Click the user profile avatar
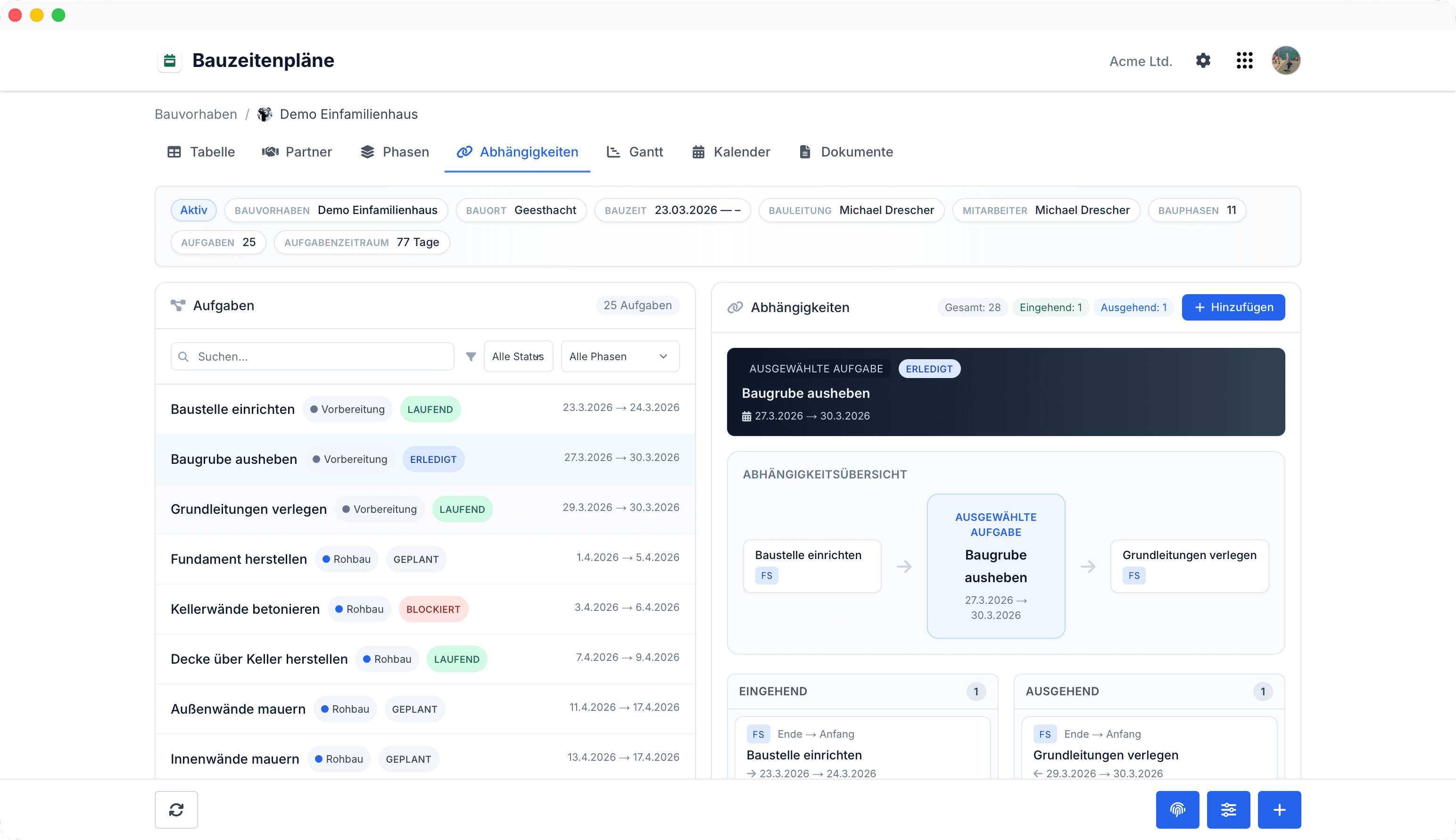1456x840 pixels. [x=1286, y=61]
